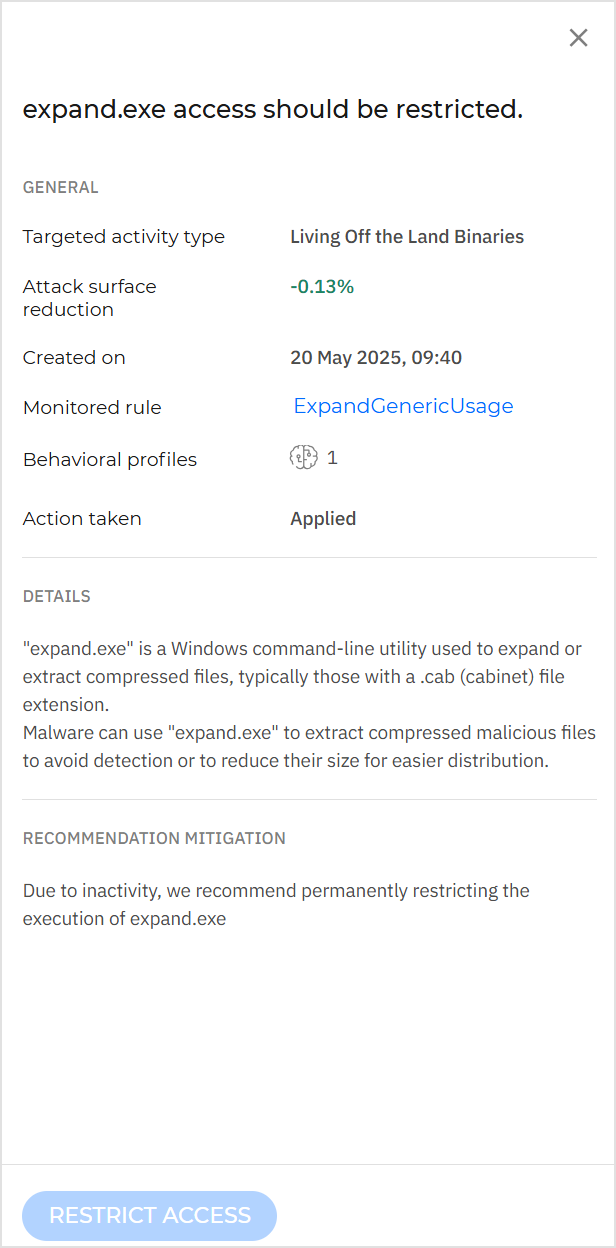Click the GENERAL section header
The height and width of the screenshot is (1248, 616).
pyautogui.click(x=61, y=187)
